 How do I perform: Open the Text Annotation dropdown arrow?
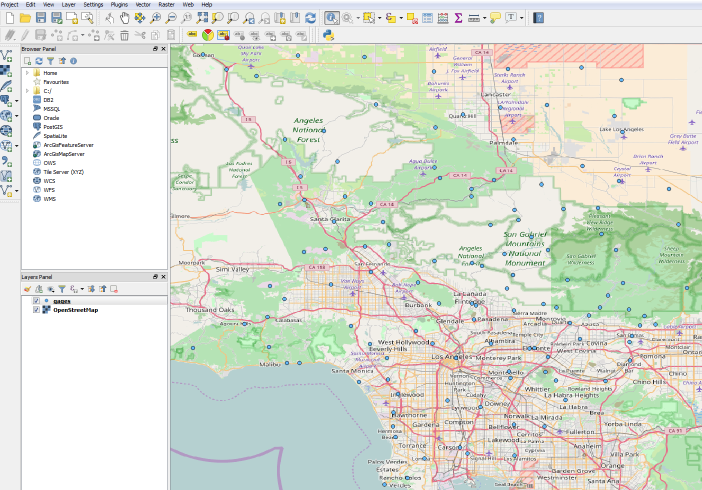click(x=522, y=18)
